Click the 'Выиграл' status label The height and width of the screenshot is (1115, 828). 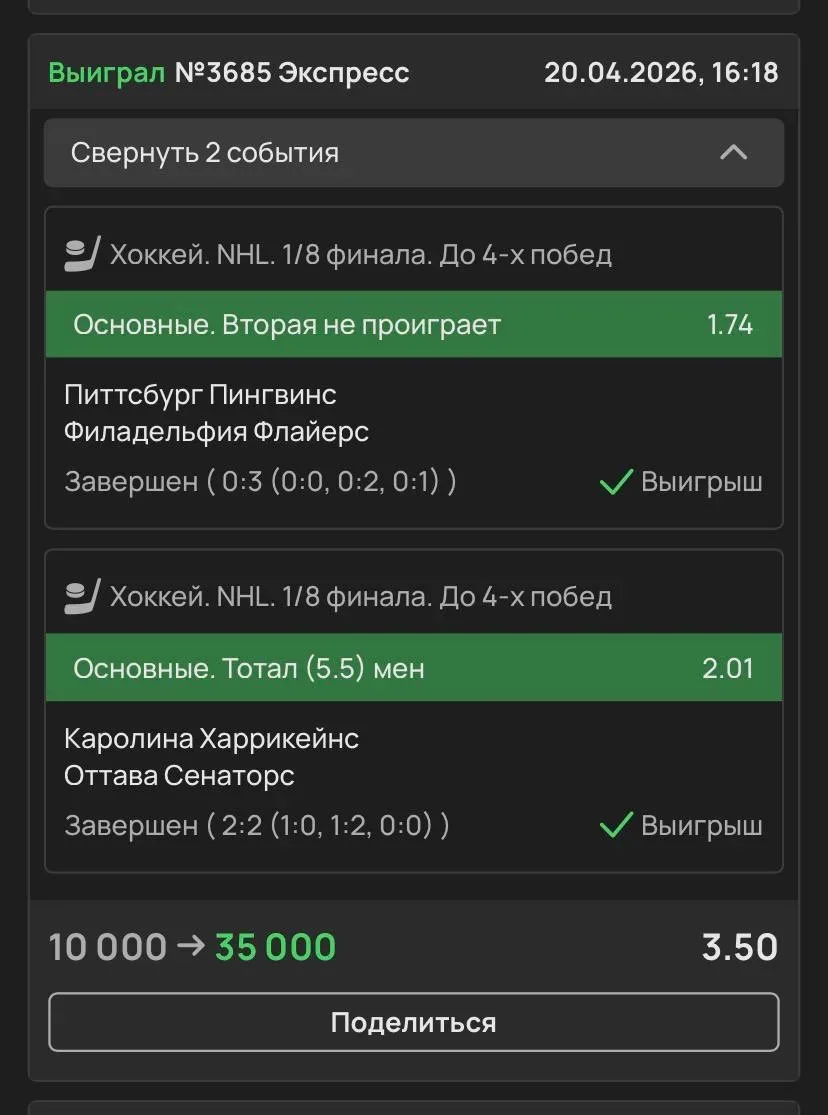[x=106, y=73]
